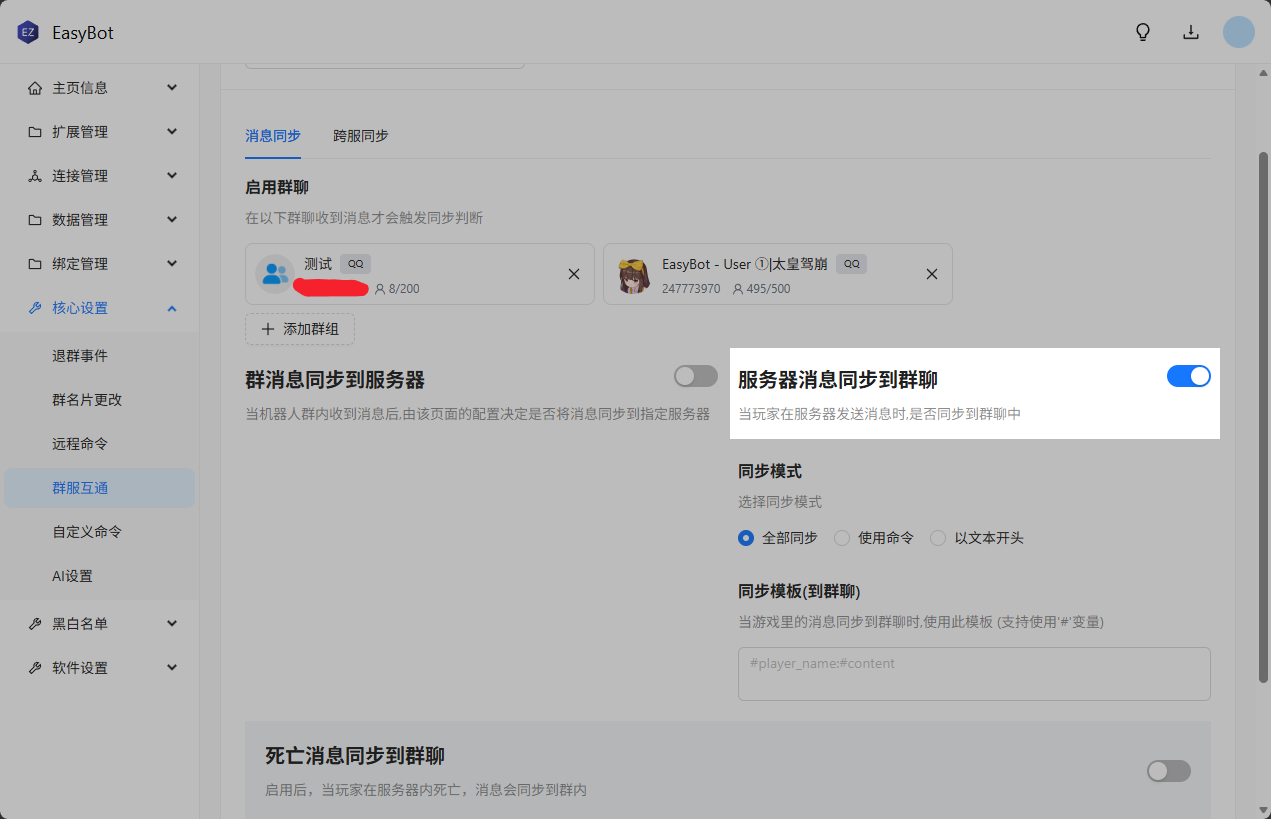The height and width of the screenshot is (819, 1271).
Task: Click the wrench icon beside 黑白名单
Action: tap(35, 624)
